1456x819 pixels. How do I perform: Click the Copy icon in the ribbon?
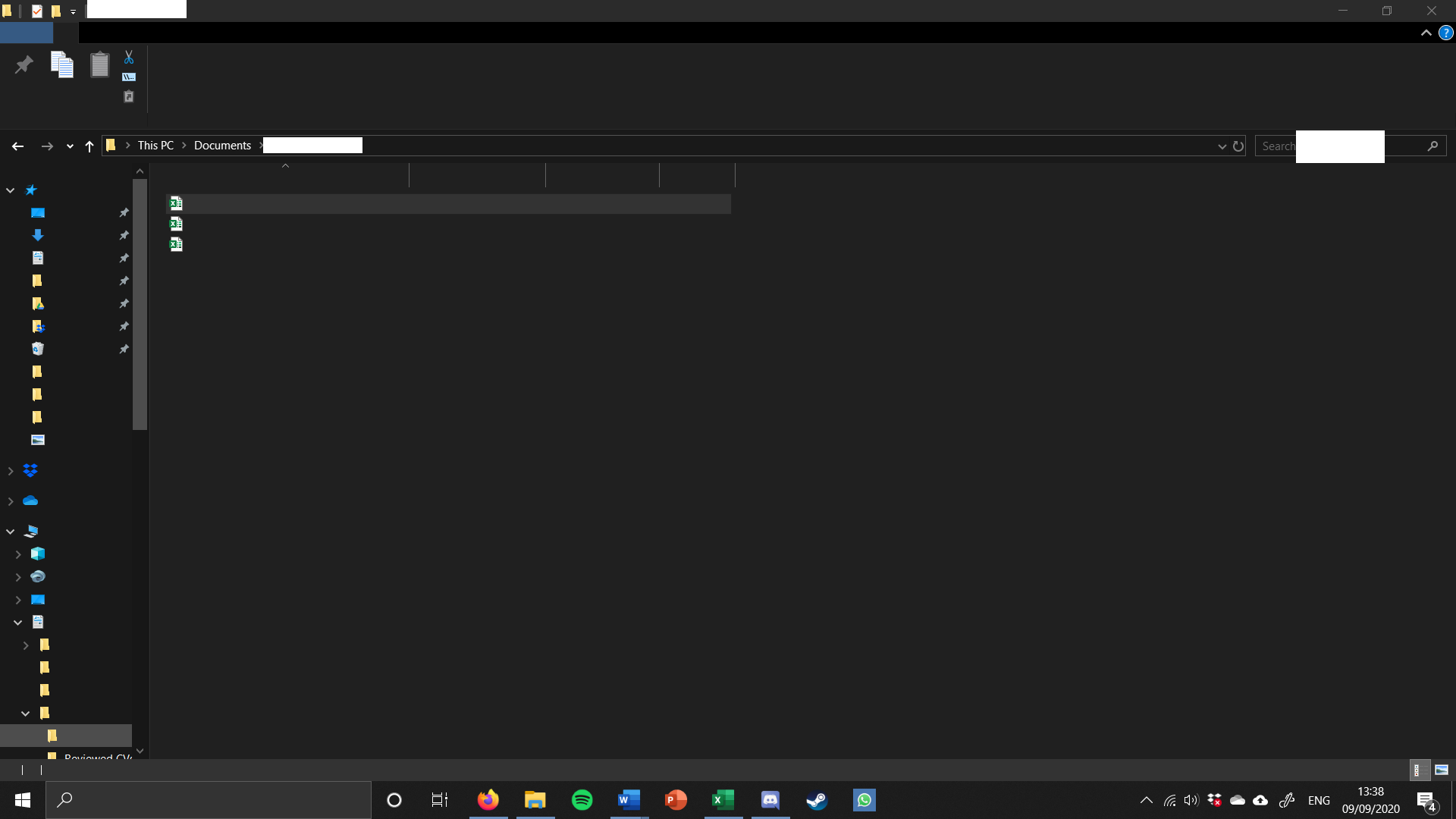(x=61, y=64)
